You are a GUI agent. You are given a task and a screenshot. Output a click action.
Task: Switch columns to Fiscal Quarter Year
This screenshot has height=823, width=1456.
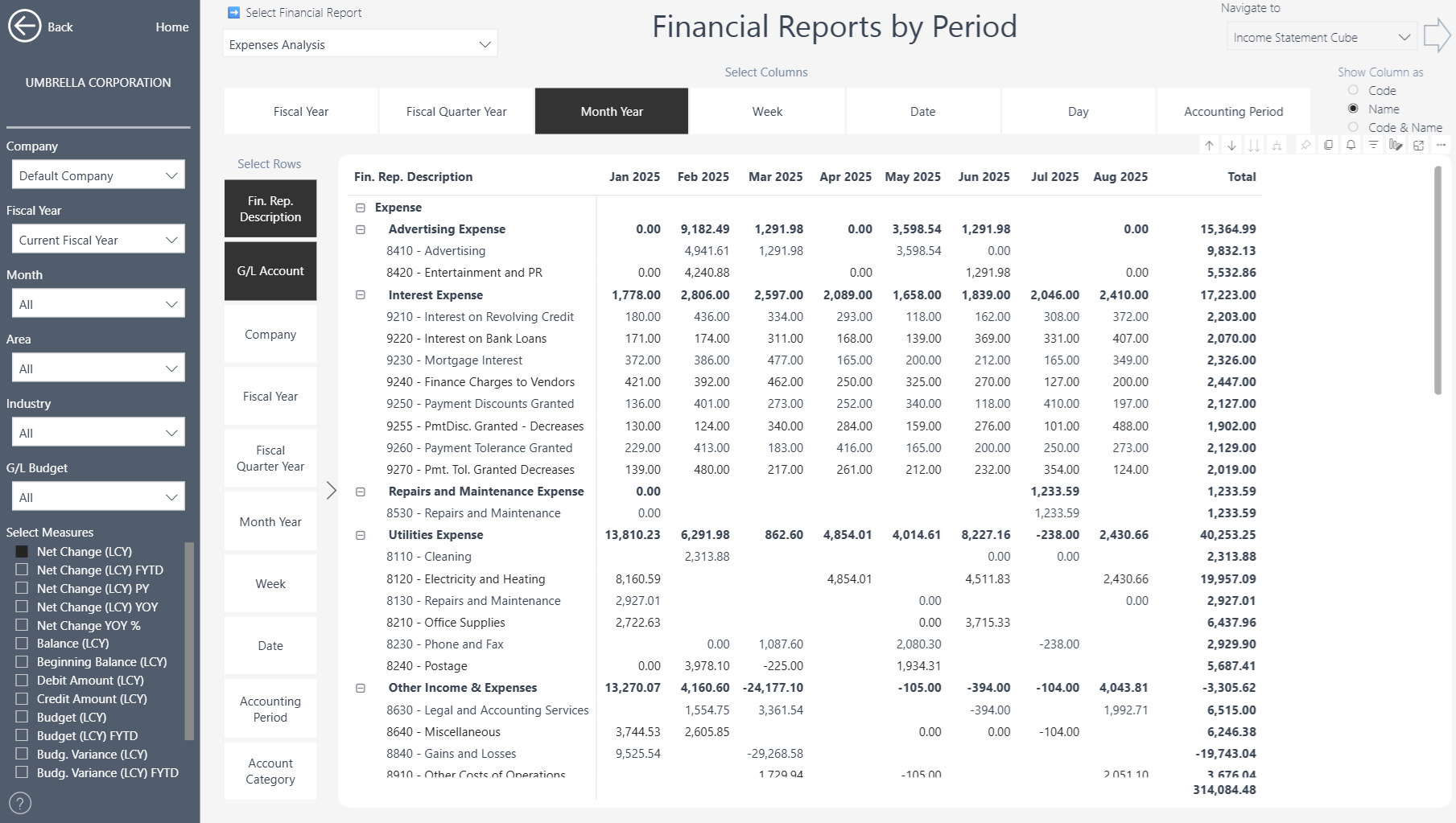click(x=456, y=111)
